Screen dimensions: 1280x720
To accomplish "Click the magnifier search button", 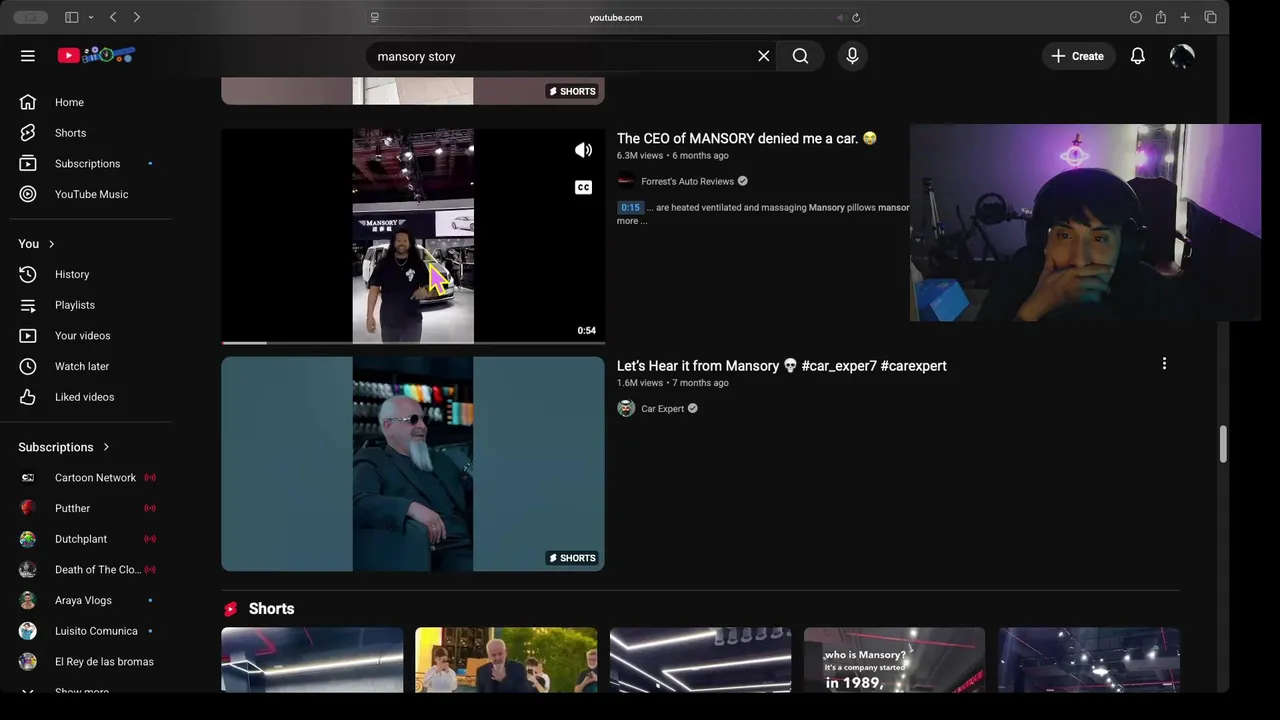I will [800, 56].
